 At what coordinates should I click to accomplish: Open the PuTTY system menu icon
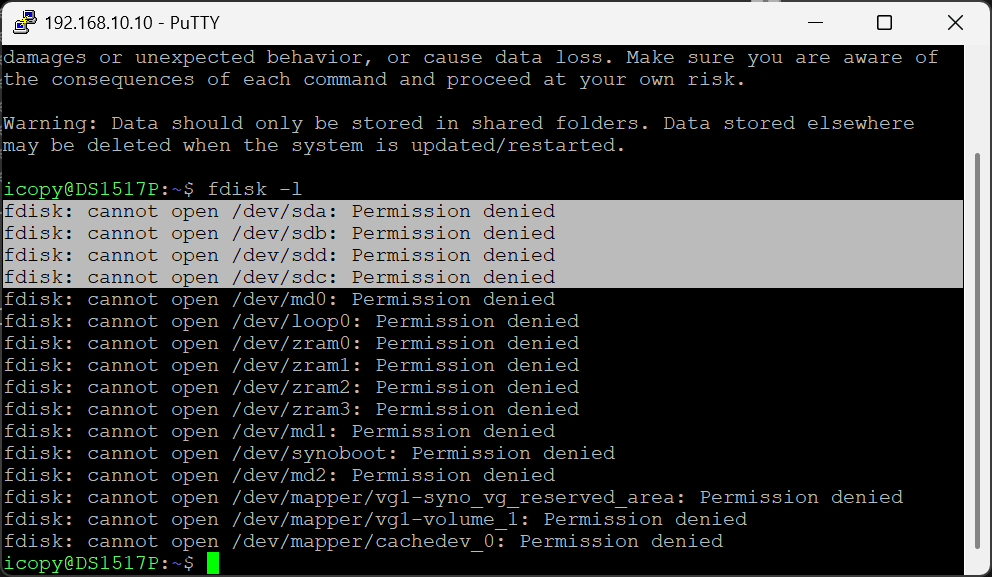click(25, 22)
